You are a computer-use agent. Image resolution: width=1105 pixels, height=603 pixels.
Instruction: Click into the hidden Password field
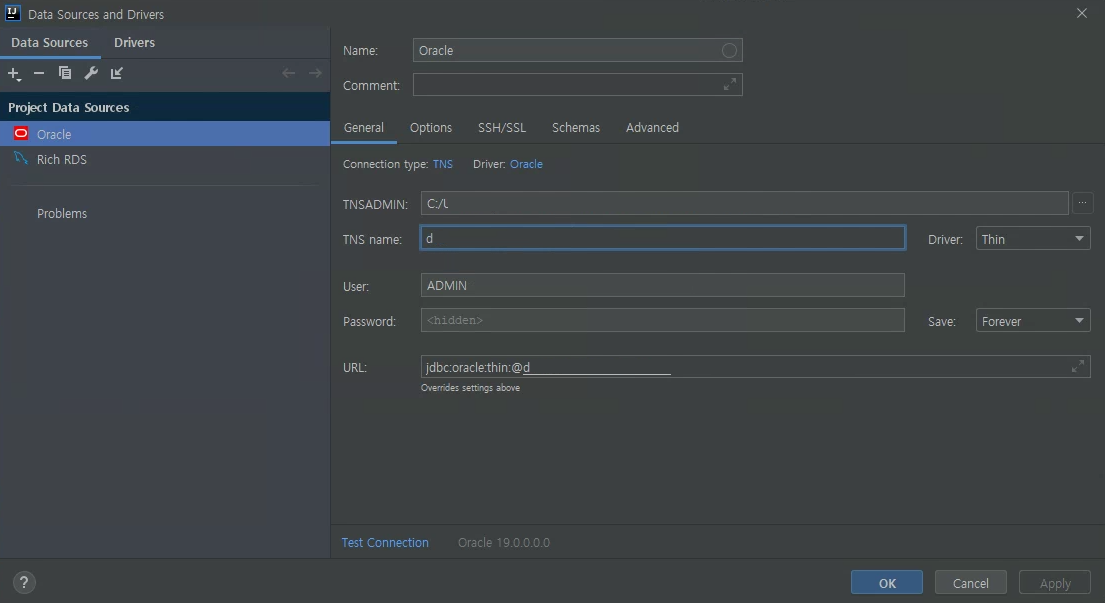point(662,320)
